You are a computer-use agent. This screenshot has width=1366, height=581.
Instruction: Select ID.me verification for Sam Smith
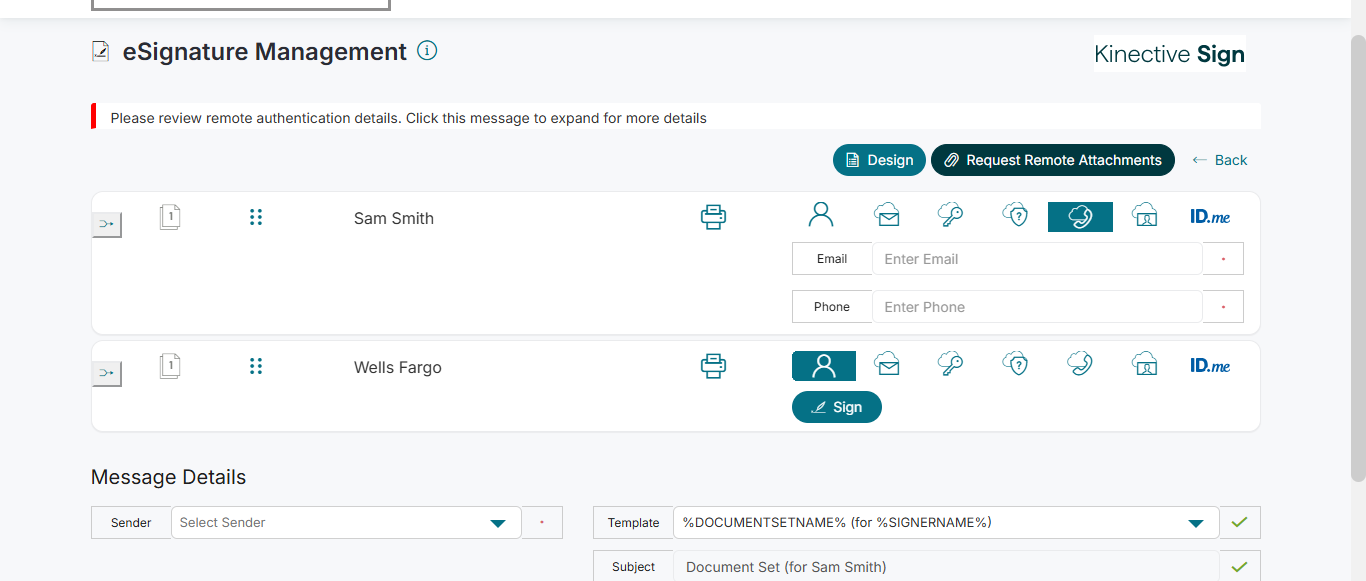[1210, 216]
